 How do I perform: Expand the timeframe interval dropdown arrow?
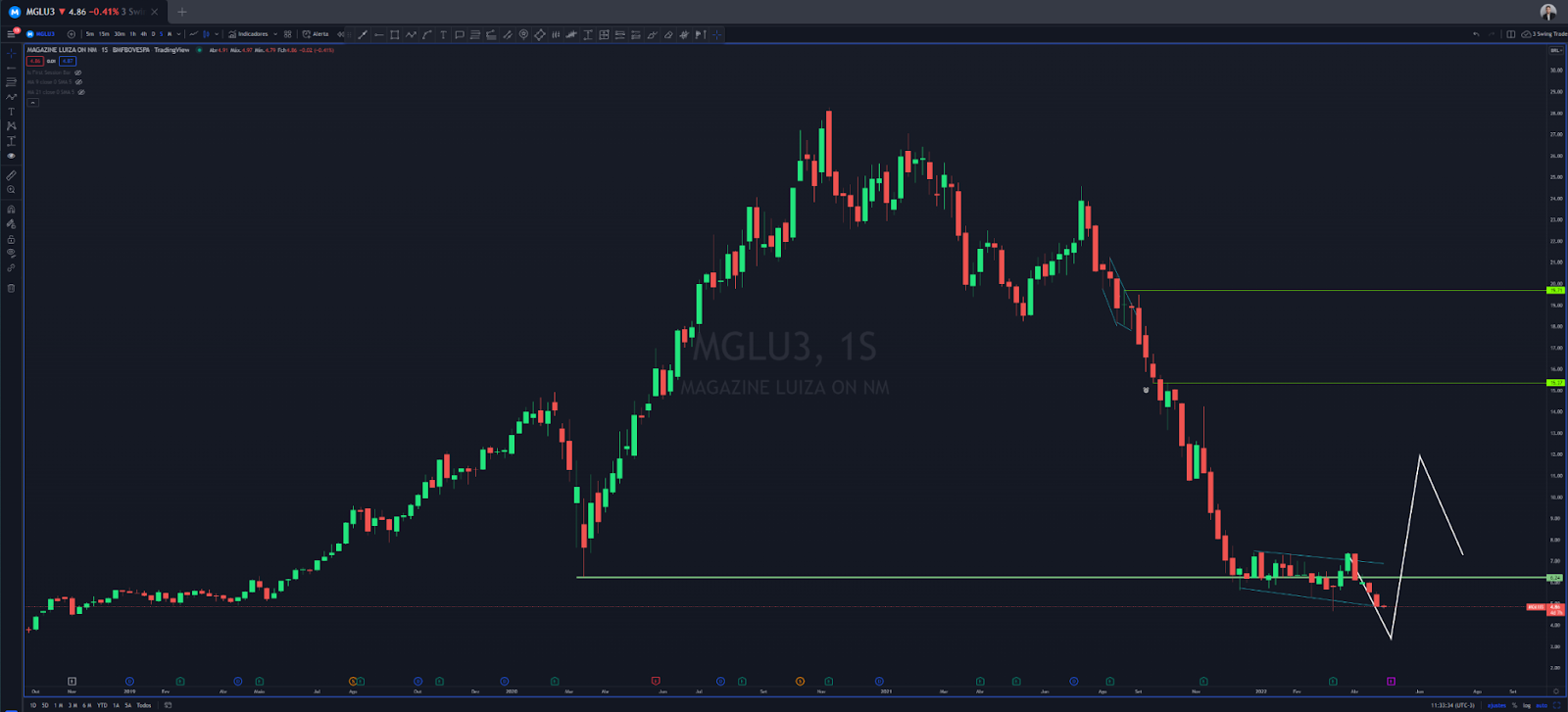(x=178, y=34)
